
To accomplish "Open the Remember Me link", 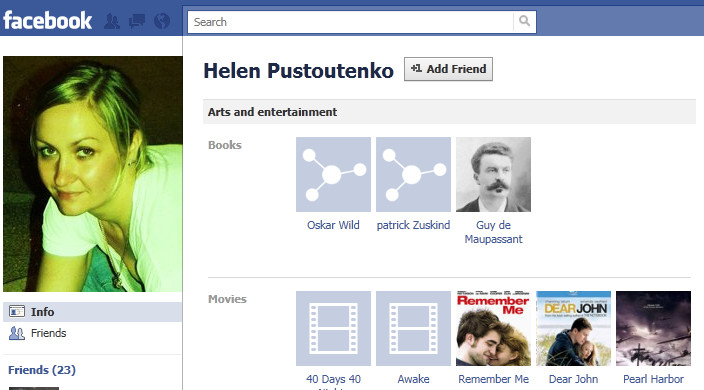I will tap(493, 379).
